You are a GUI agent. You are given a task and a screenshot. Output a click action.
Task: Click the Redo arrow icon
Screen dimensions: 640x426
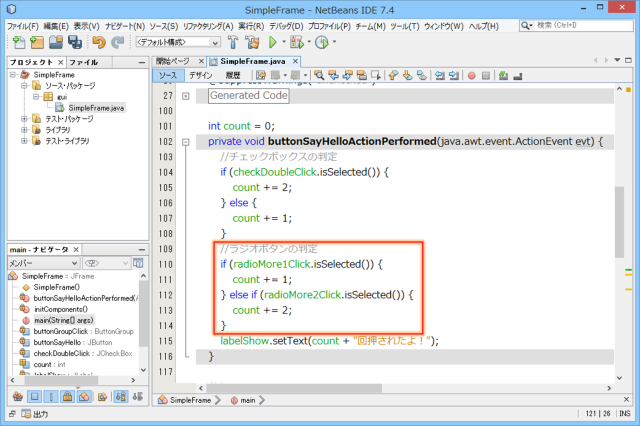pos(118,42)
